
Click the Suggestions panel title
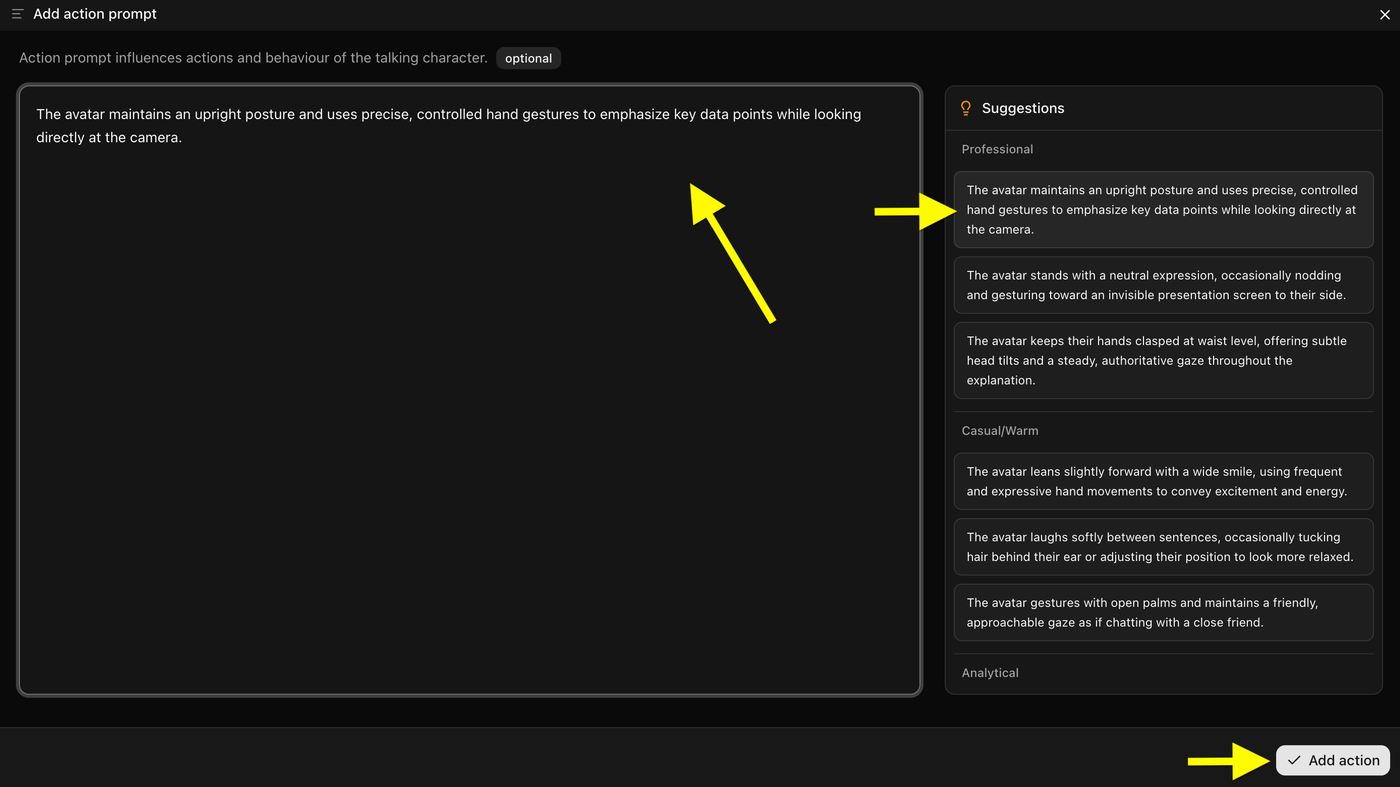[x=1023, y=108]
